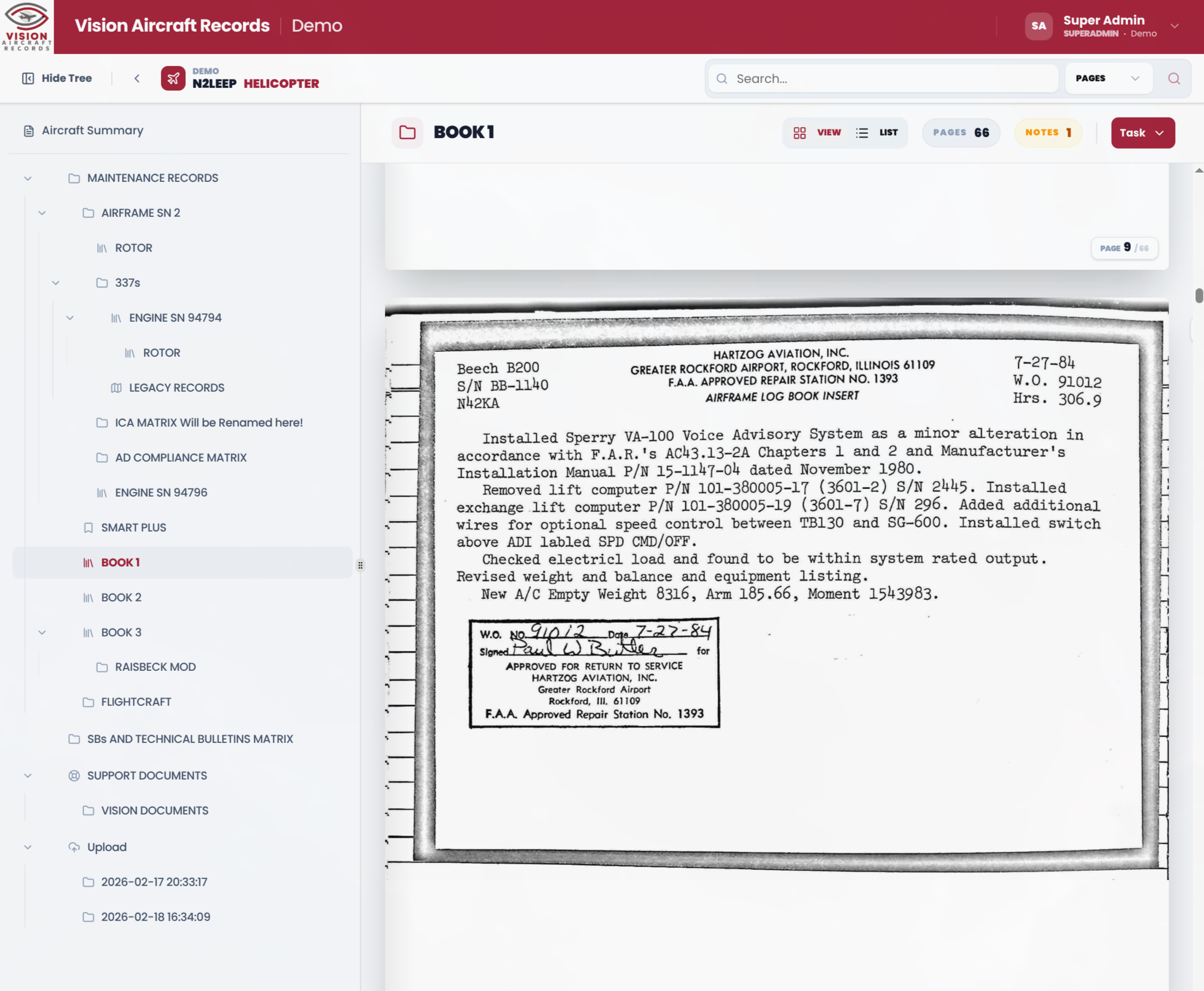Click the BOOK 1 folder icon in header
The height and width of the screenshot is (991, 1204).
[407, 132]
